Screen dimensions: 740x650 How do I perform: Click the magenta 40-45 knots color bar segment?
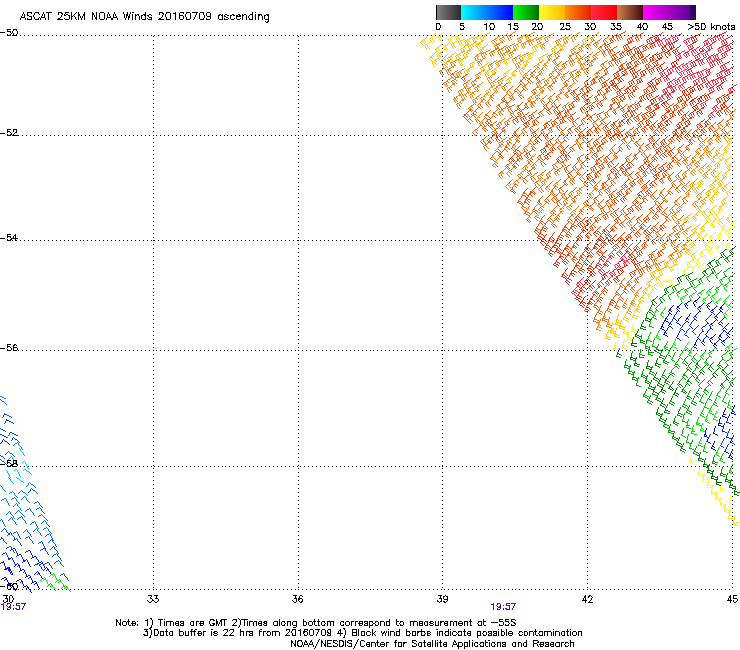[656, 12]
